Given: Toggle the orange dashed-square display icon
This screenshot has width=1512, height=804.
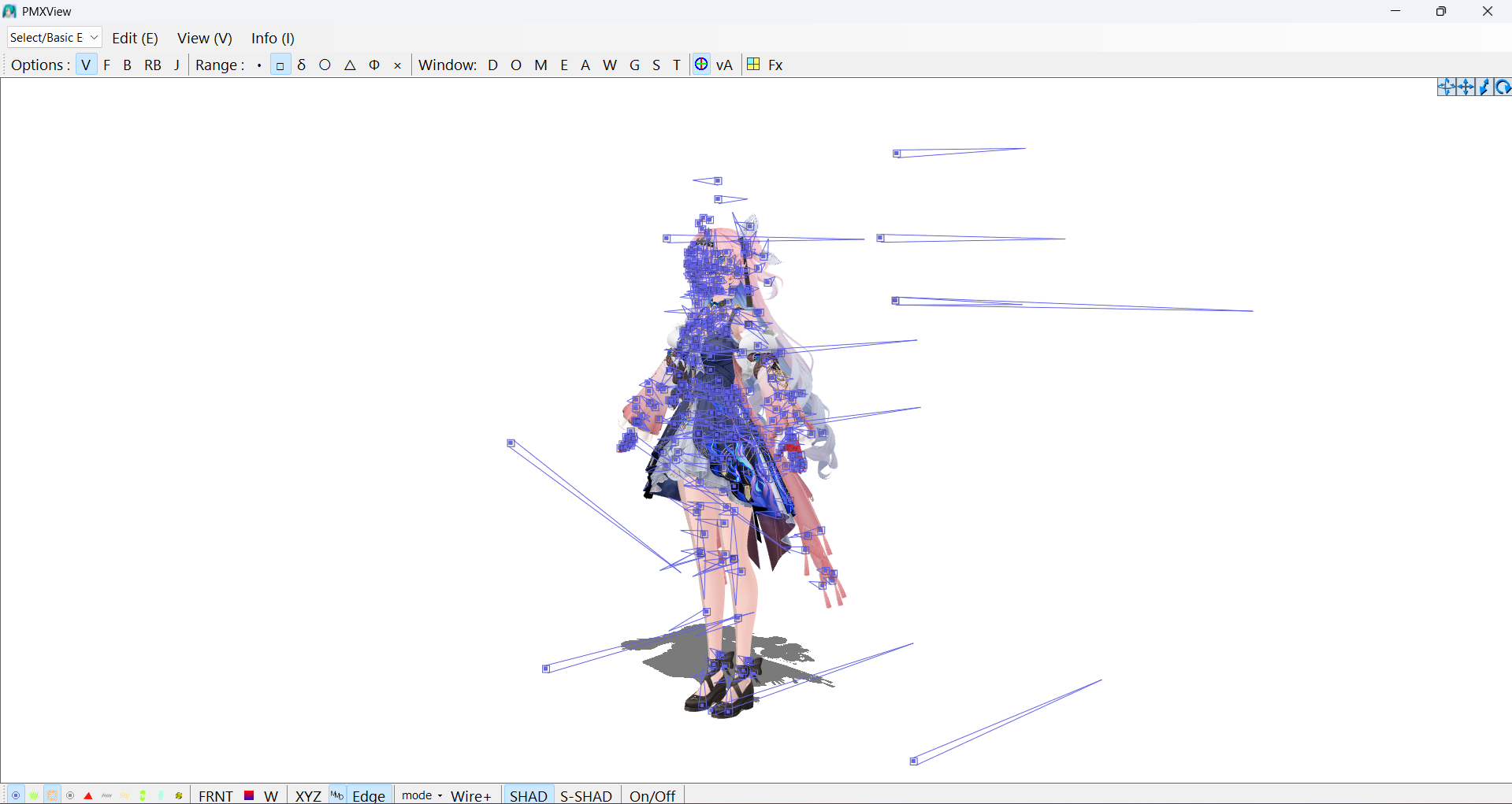Looking at the screenshot, I should [52, 795].
